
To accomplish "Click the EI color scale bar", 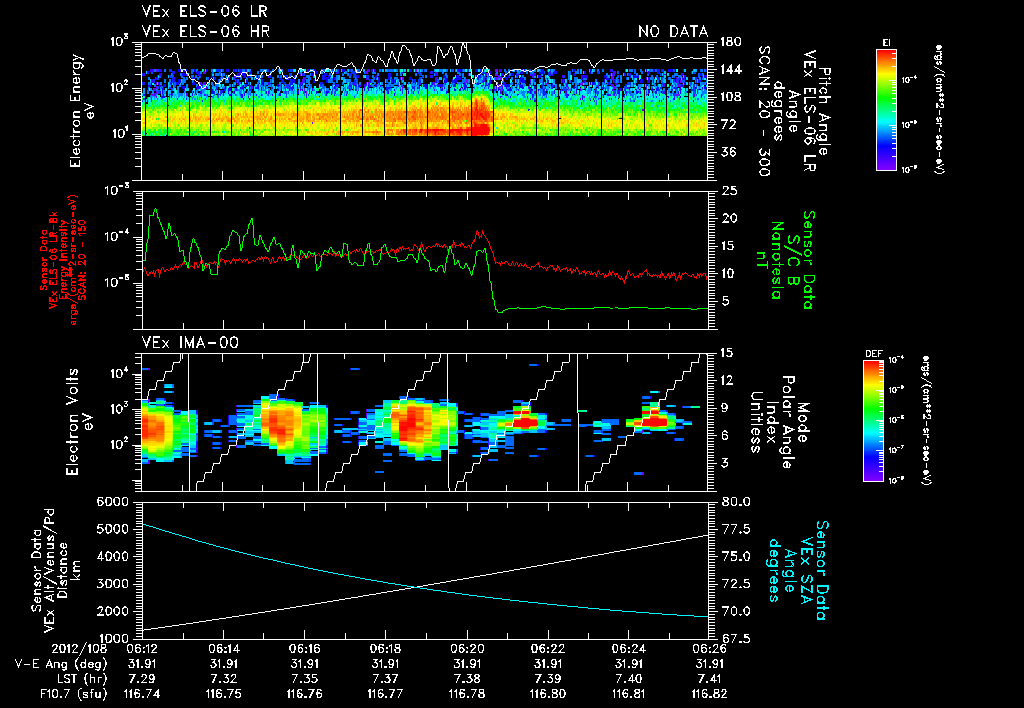I will coord(886,109).
